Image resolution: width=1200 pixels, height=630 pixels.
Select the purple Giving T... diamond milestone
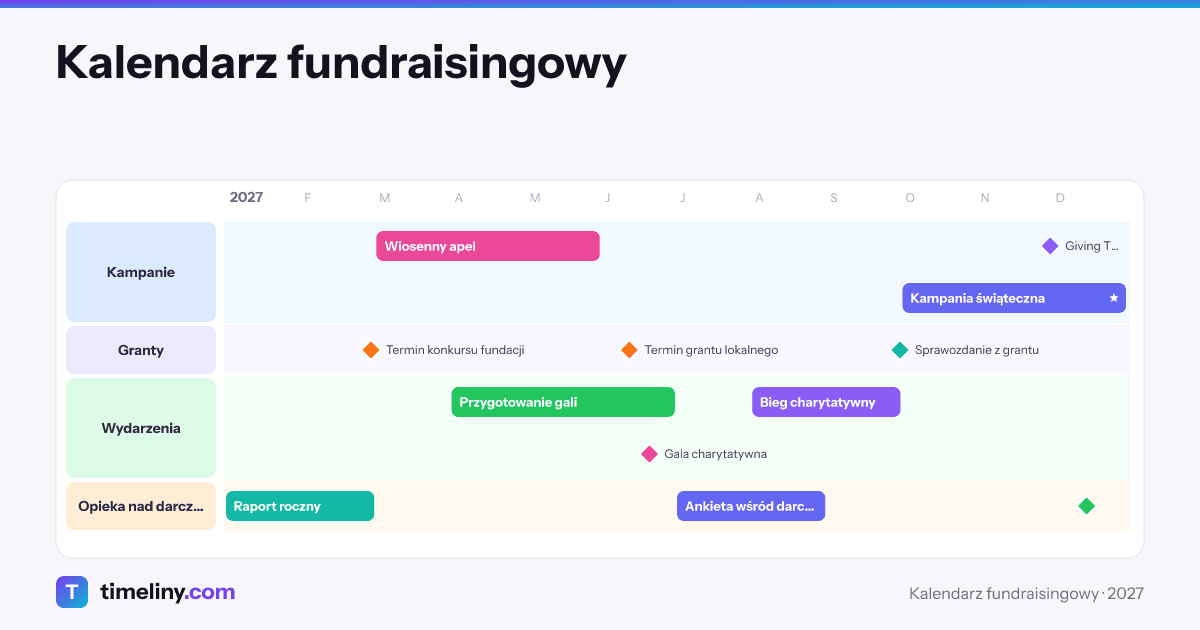pos(1050,246)
